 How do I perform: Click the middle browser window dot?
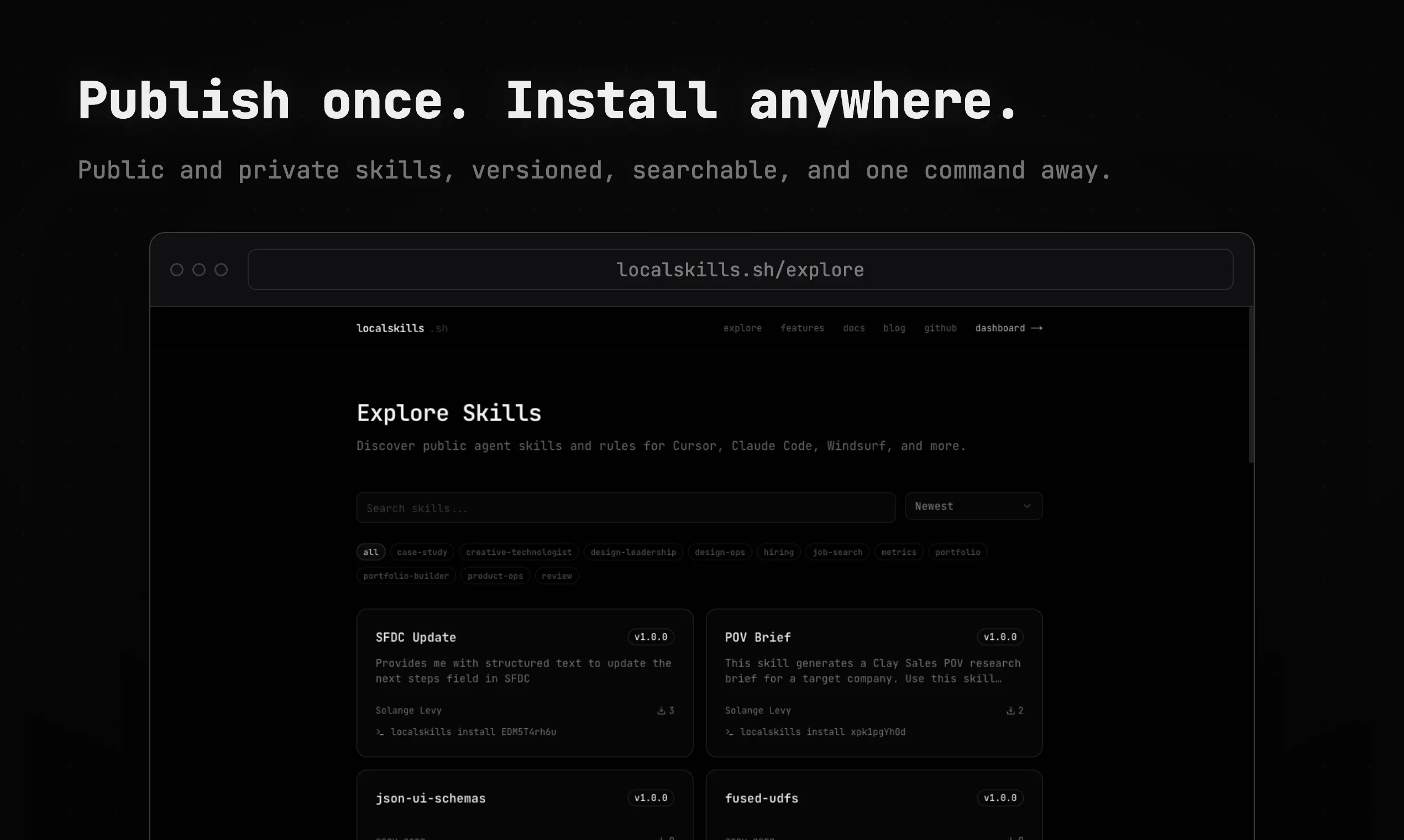click(x=198, y=270)
